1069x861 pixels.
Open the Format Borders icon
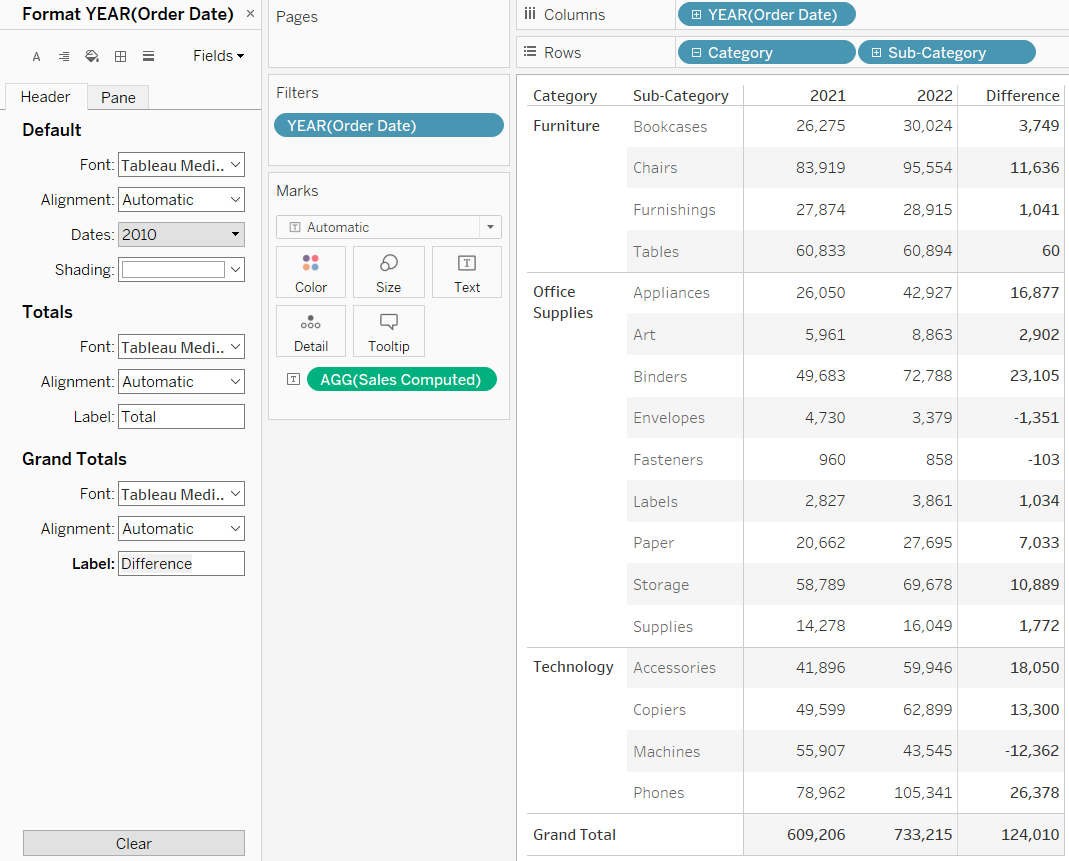[120, 57]
